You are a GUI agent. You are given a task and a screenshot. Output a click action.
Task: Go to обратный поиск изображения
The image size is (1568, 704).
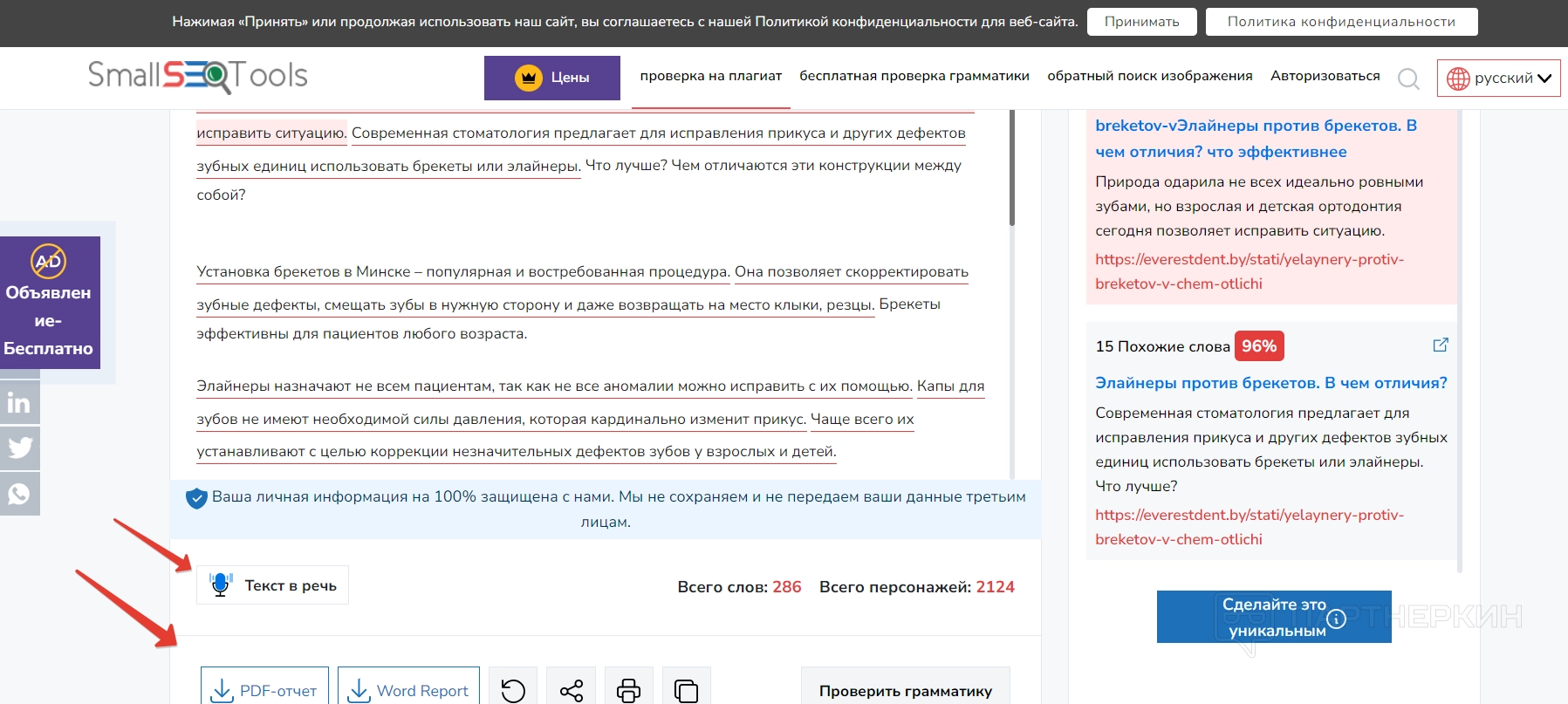pos(1149,76)
